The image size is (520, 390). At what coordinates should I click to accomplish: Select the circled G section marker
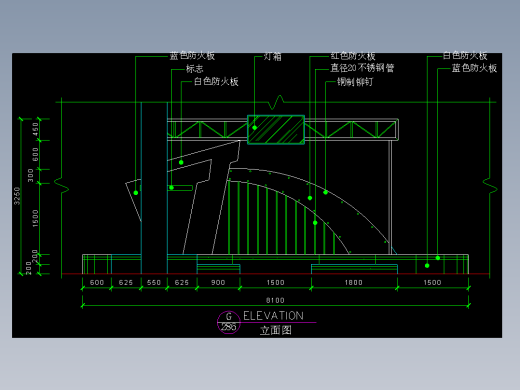(x=229, y=322)
